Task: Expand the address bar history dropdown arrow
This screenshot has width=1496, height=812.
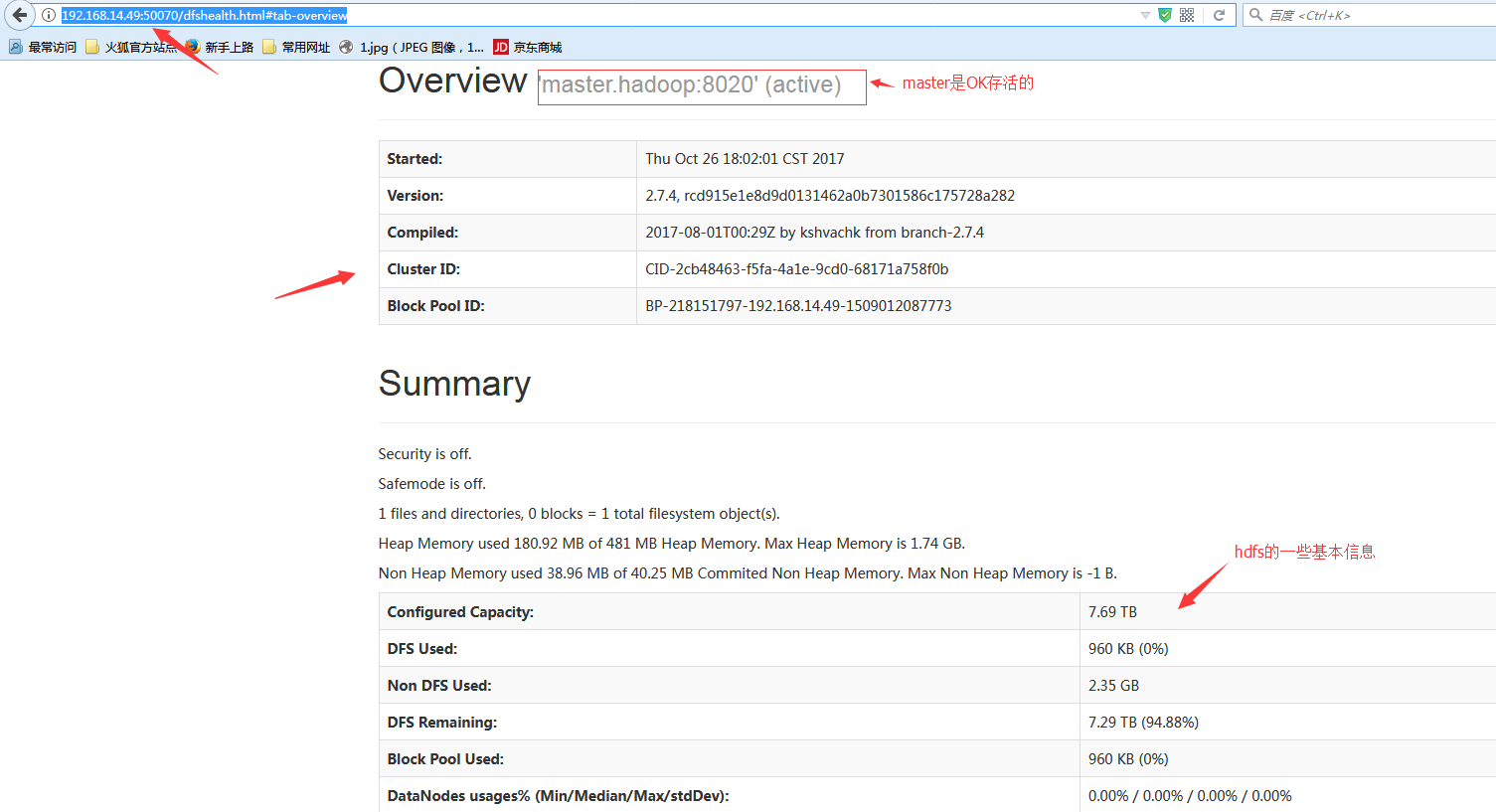Action: [x=1145, y=15]
